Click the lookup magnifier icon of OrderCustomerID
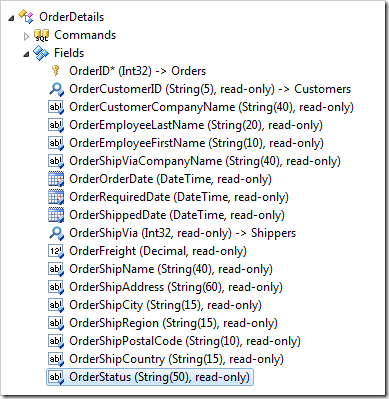The height and width of the screenshot is (399, 389). point(56,89)
